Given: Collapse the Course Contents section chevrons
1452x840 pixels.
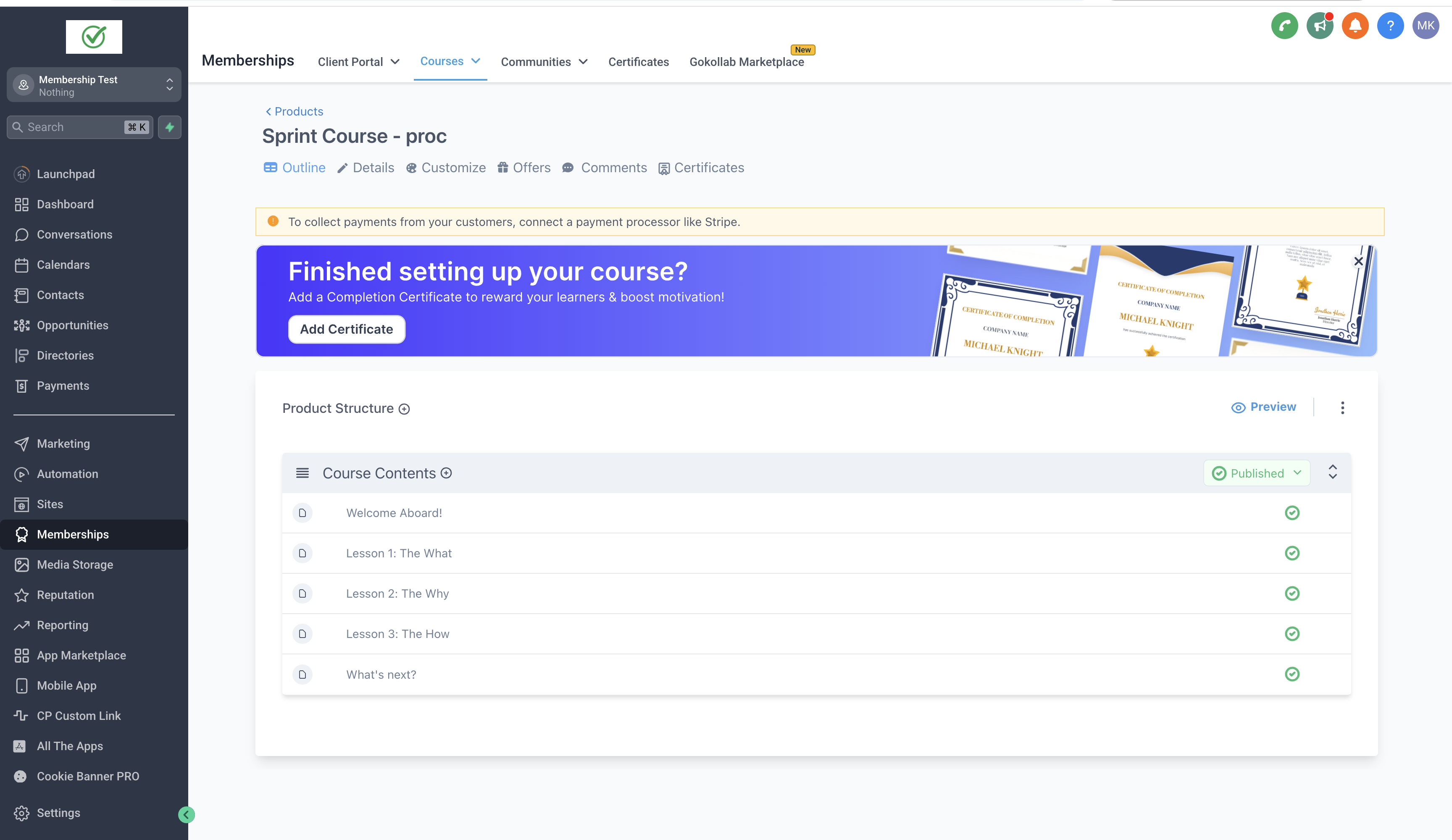Looking at the screenshot, I should click(x=1332, y=472).
